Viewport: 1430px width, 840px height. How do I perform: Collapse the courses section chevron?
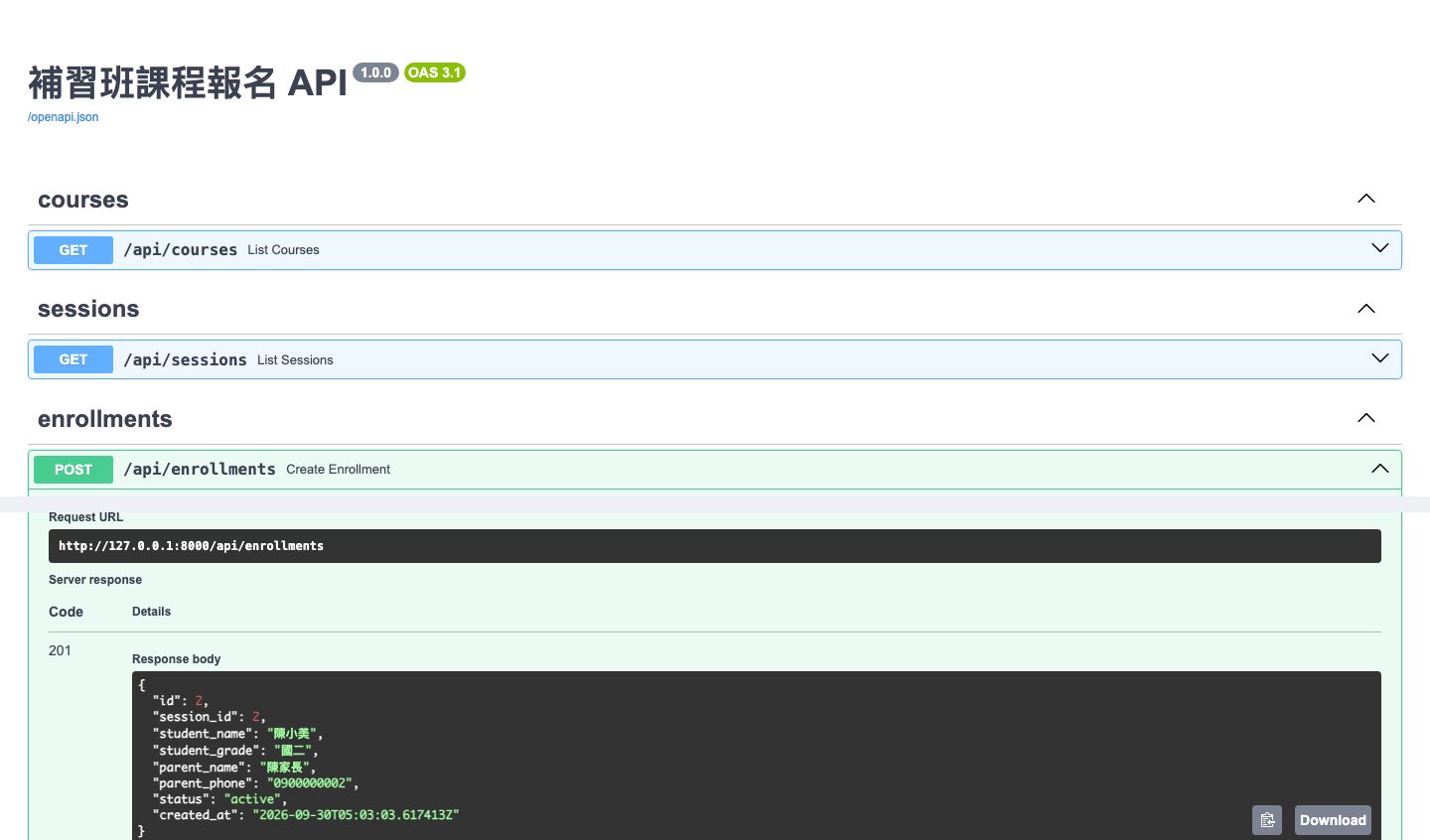(1366, 199)
